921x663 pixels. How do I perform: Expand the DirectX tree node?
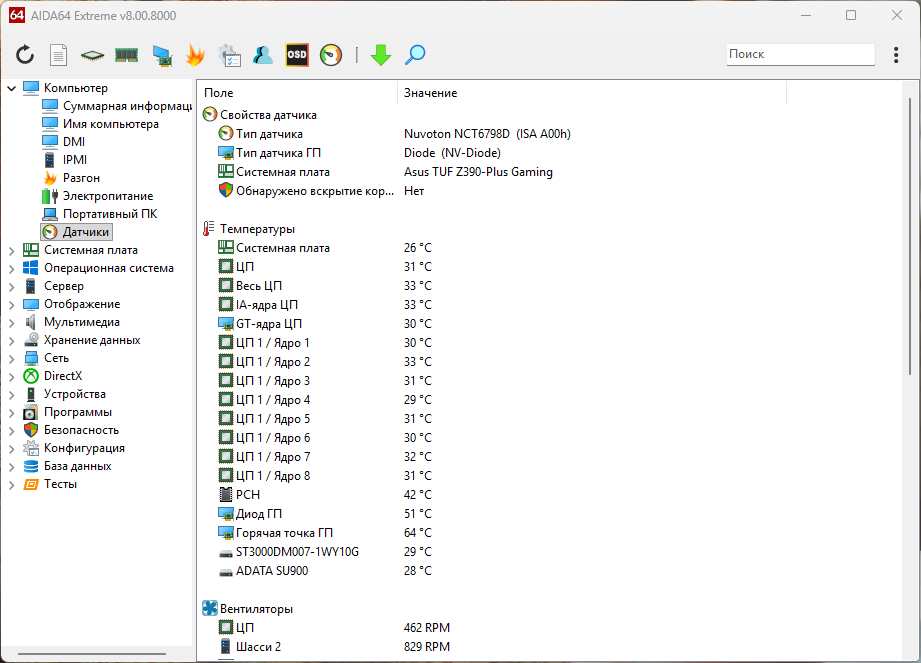[x=11, y=377]
